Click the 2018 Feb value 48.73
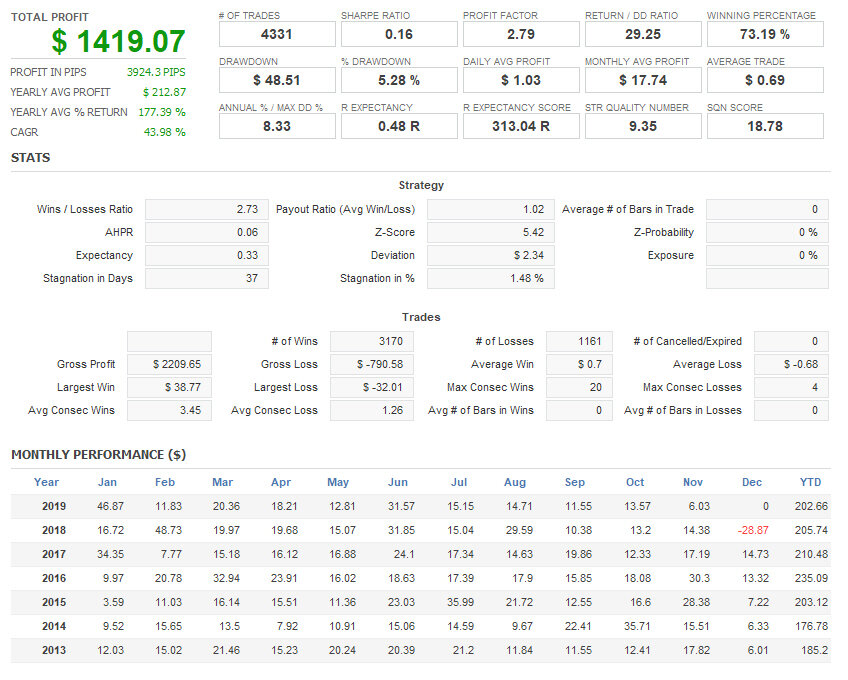This screenshot has width=848, height=680. coord(168,530)
